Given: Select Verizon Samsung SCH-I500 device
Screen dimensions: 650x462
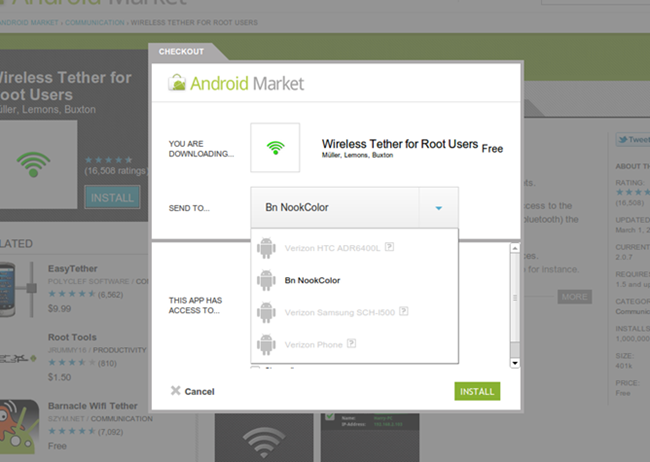Looking at the screenshot, I should [340, 313].
